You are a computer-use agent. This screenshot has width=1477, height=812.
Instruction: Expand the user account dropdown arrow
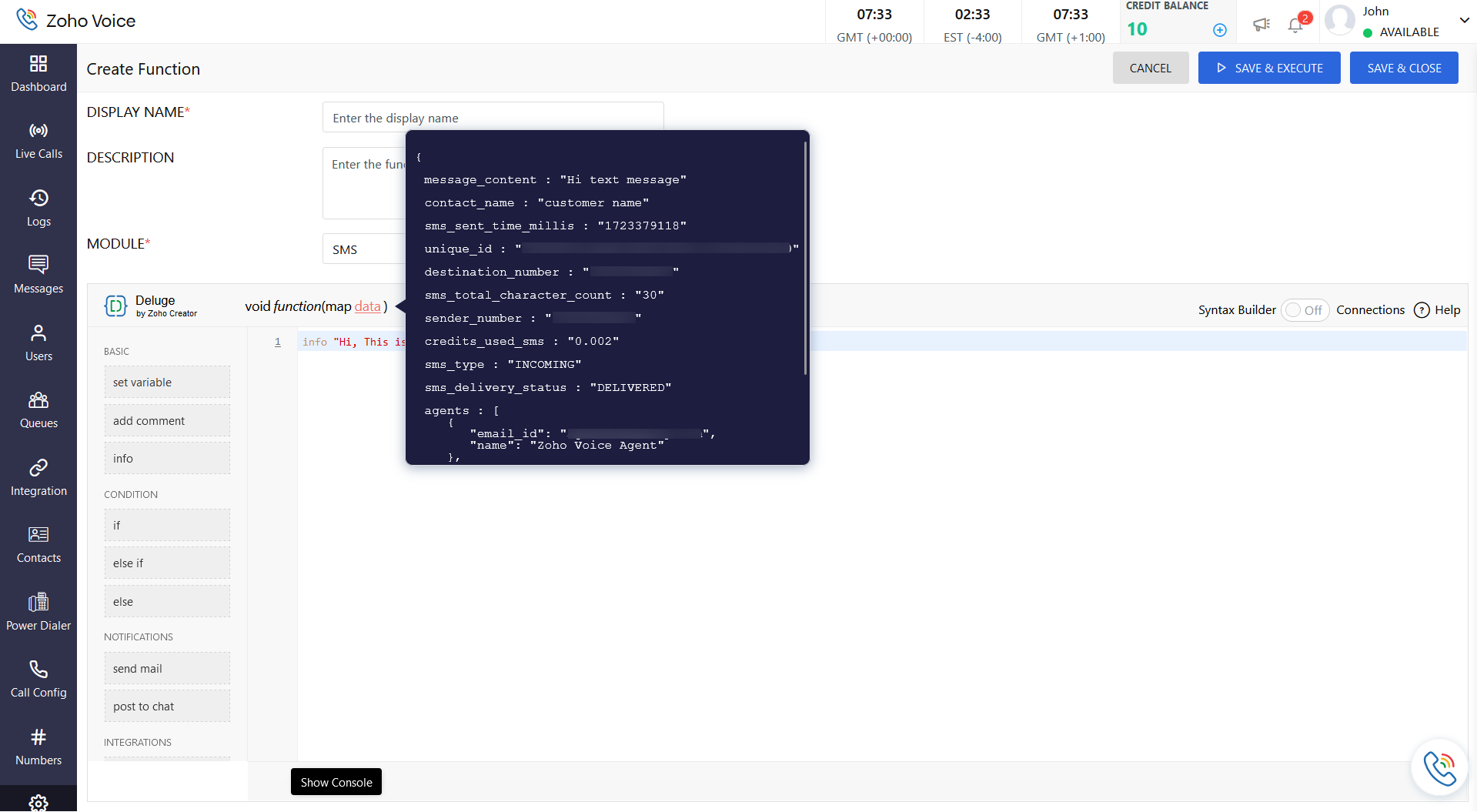coord(1465,21)
